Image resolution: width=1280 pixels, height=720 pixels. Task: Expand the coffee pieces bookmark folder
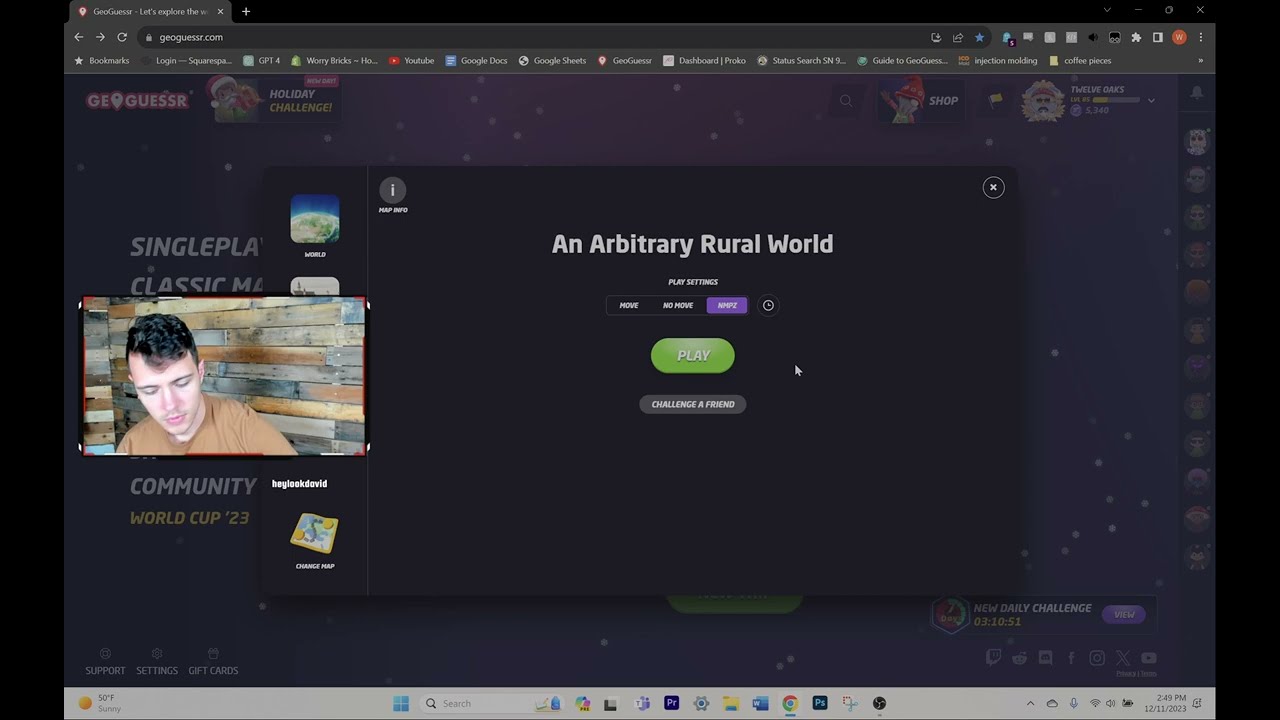[1080, 60]
